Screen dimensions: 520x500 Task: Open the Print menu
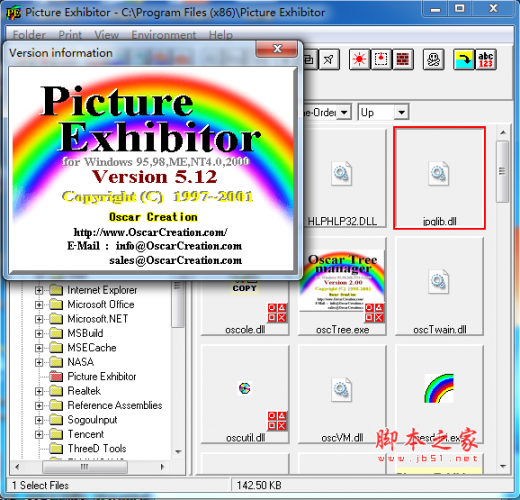click(70, 35)
